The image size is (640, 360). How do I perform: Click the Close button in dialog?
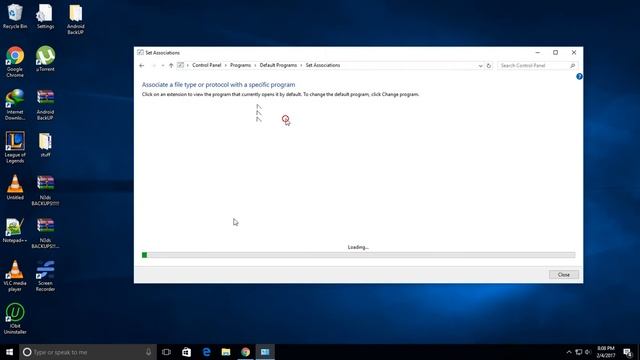[564, 275]
